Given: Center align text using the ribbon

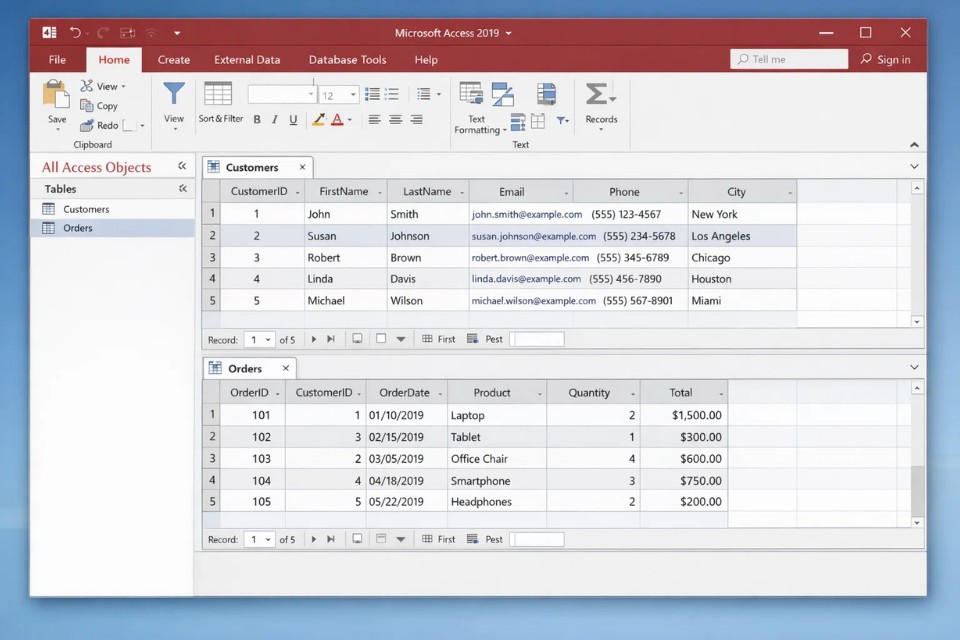Looking at the screenshot, I should [x=395, y=120].
